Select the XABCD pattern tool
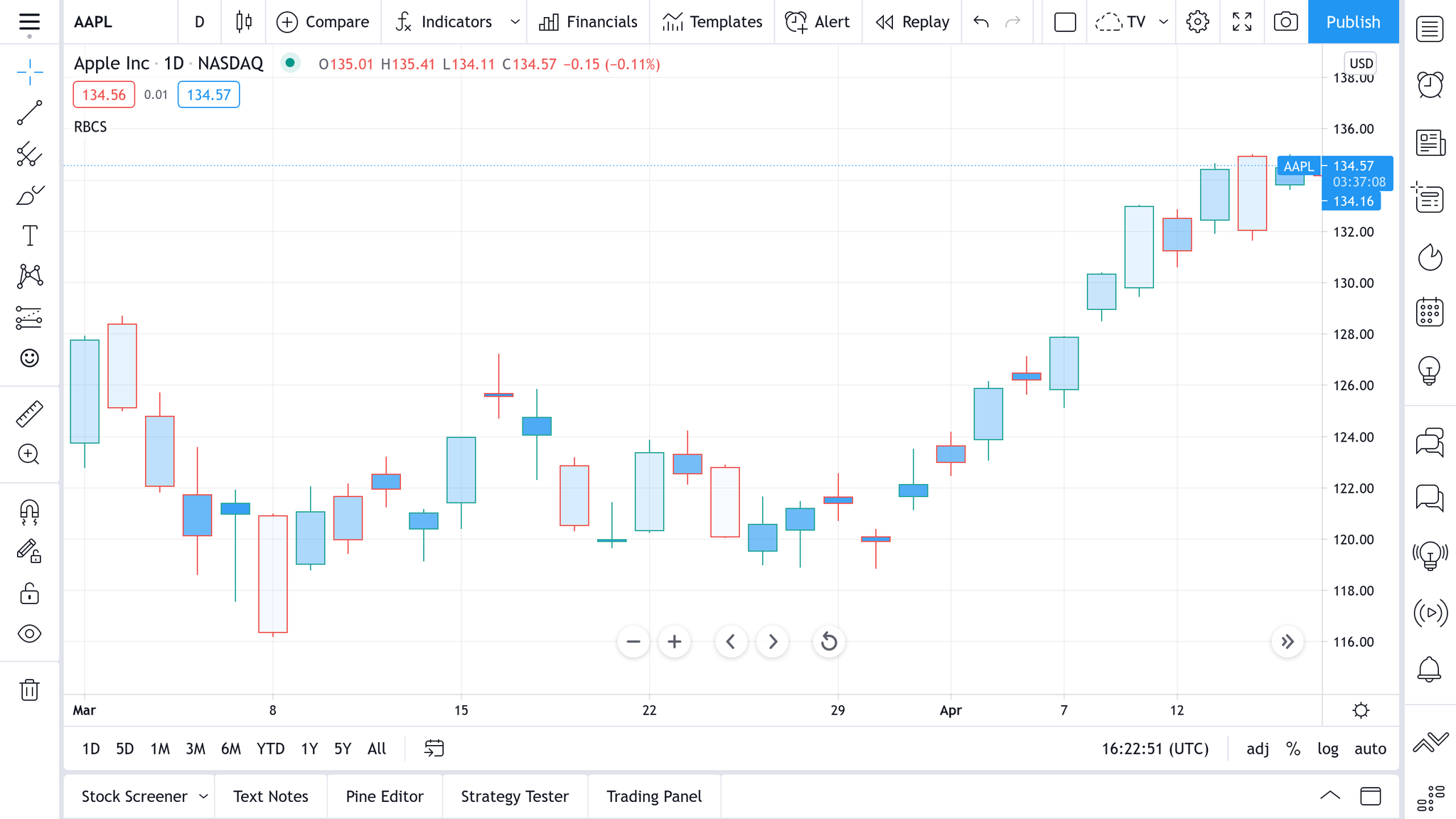The image size is (1456, 819). click(30, 276)
